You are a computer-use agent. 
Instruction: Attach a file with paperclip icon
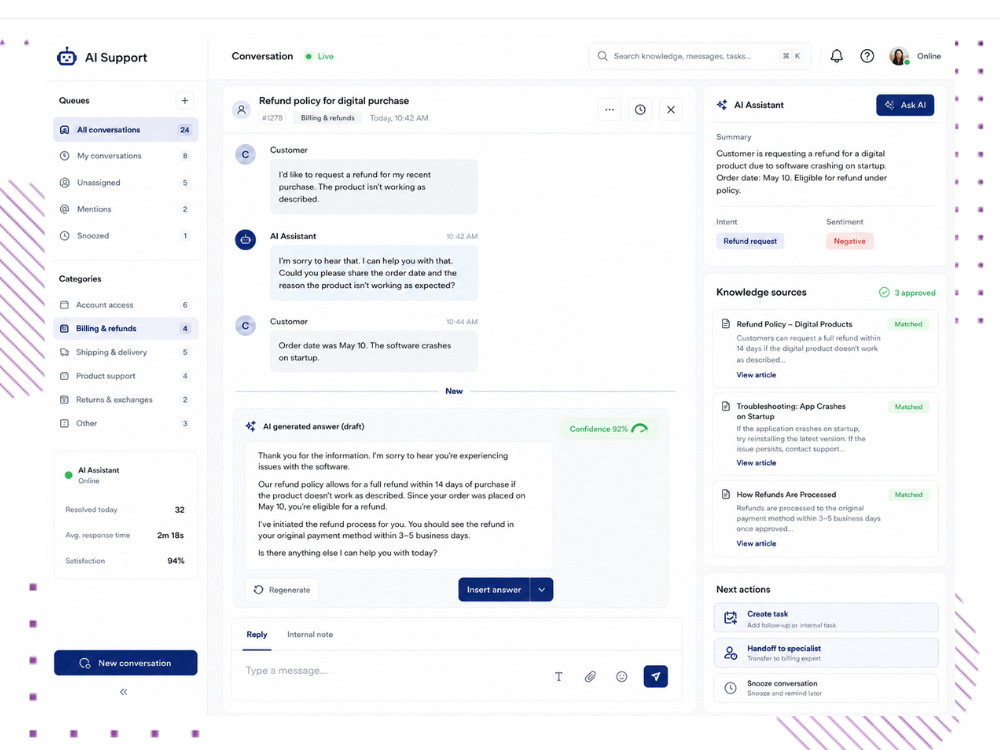pyautogui.click(x=591, y=677)
